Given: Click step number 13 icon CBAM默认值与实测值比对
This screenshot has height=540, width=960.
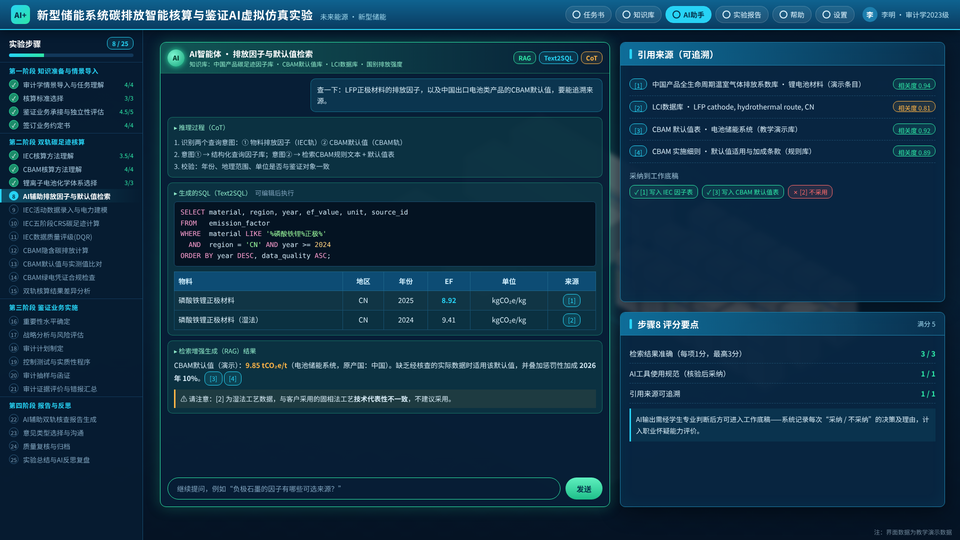Looking at the screenshot, I should click(13, 264).
